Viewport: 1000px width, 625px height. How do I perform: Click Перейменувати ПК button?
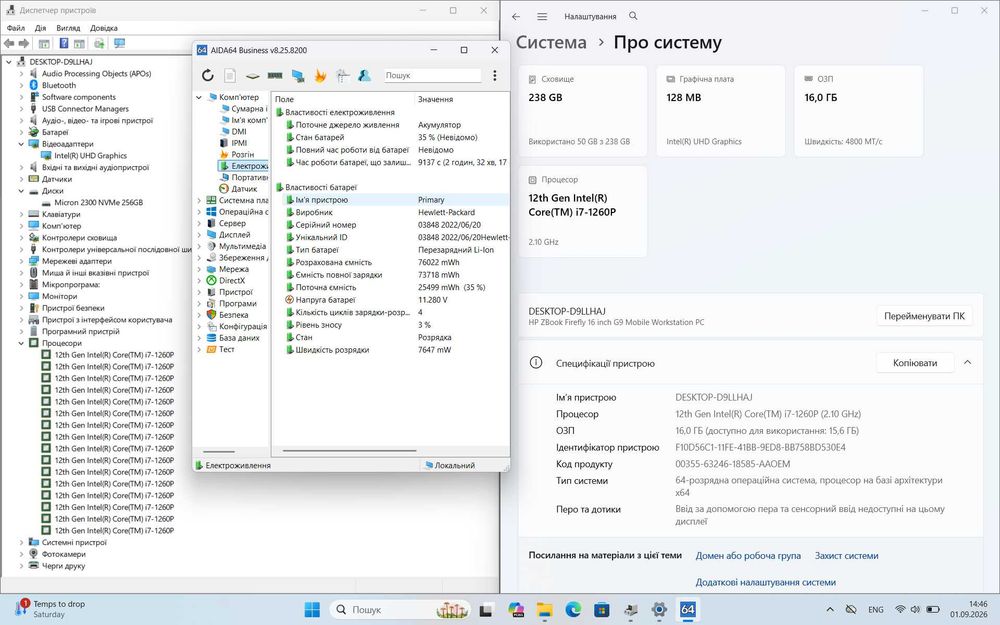(924, 316)
